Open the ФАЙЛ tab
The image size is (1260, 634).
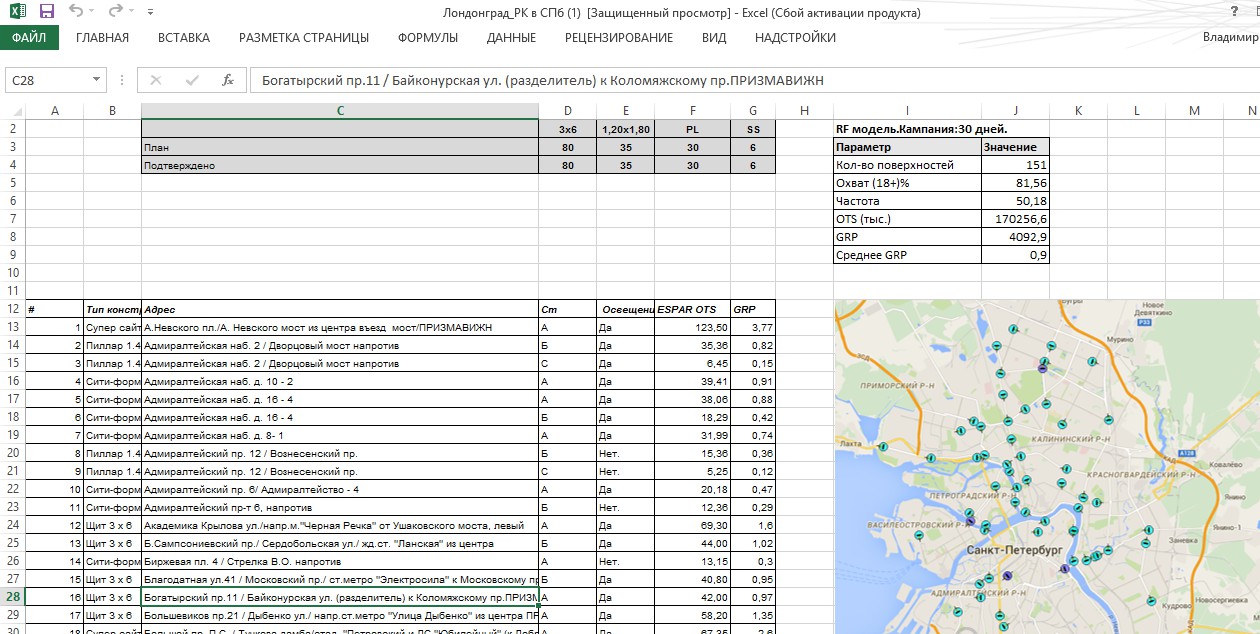[29, 38]
